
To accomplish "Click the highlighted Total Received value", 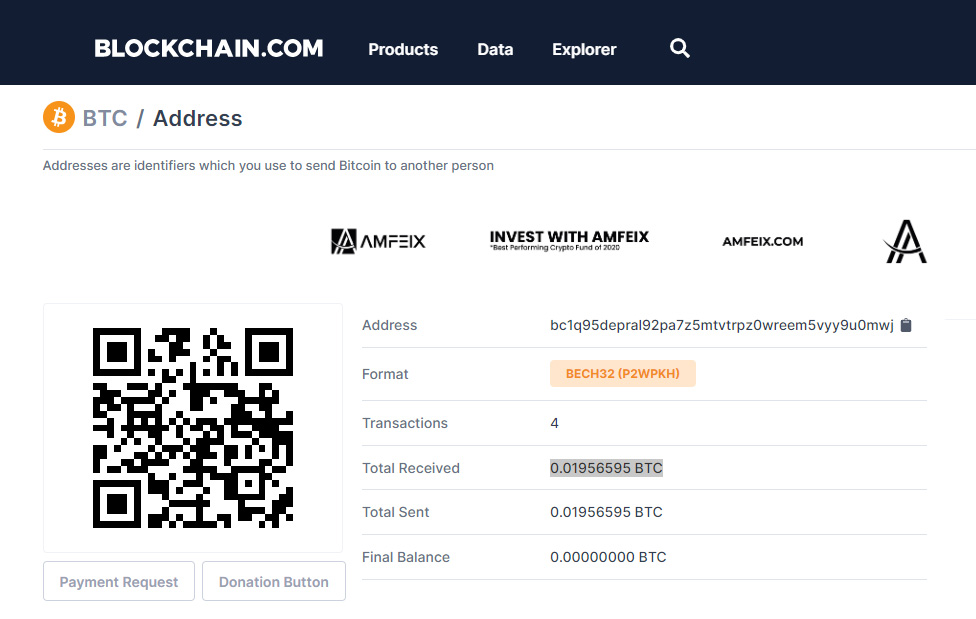I will click(x=606, y=468).
